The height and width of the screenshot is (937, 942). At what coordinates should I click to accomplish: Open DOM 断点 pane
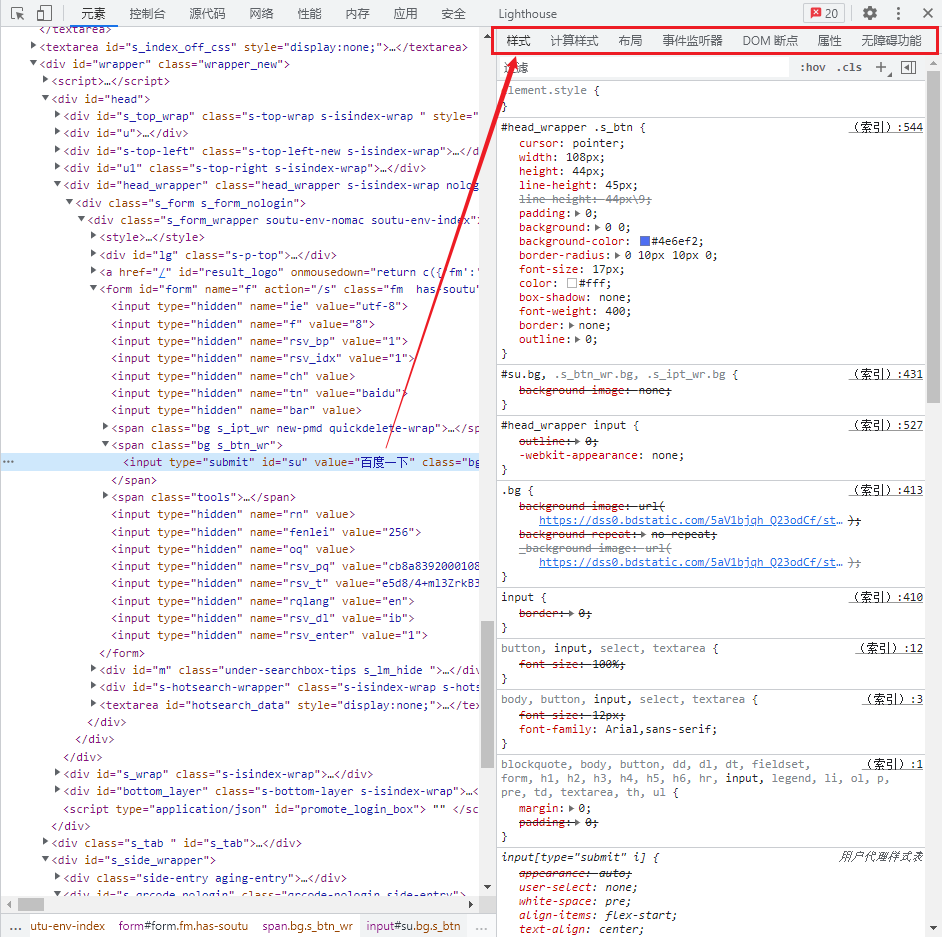coord(770,40)
